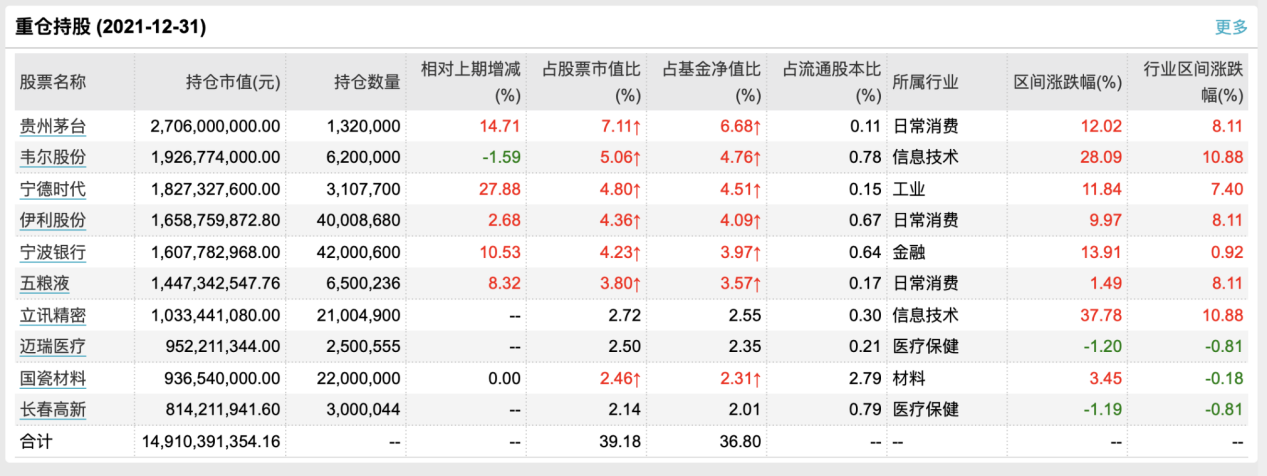Click the 立讯精密 stock link
This screenshot has width=1267, height=476.
[53, 315]
